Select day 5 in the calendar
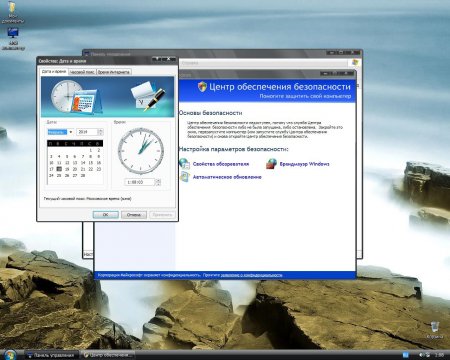 67,156
